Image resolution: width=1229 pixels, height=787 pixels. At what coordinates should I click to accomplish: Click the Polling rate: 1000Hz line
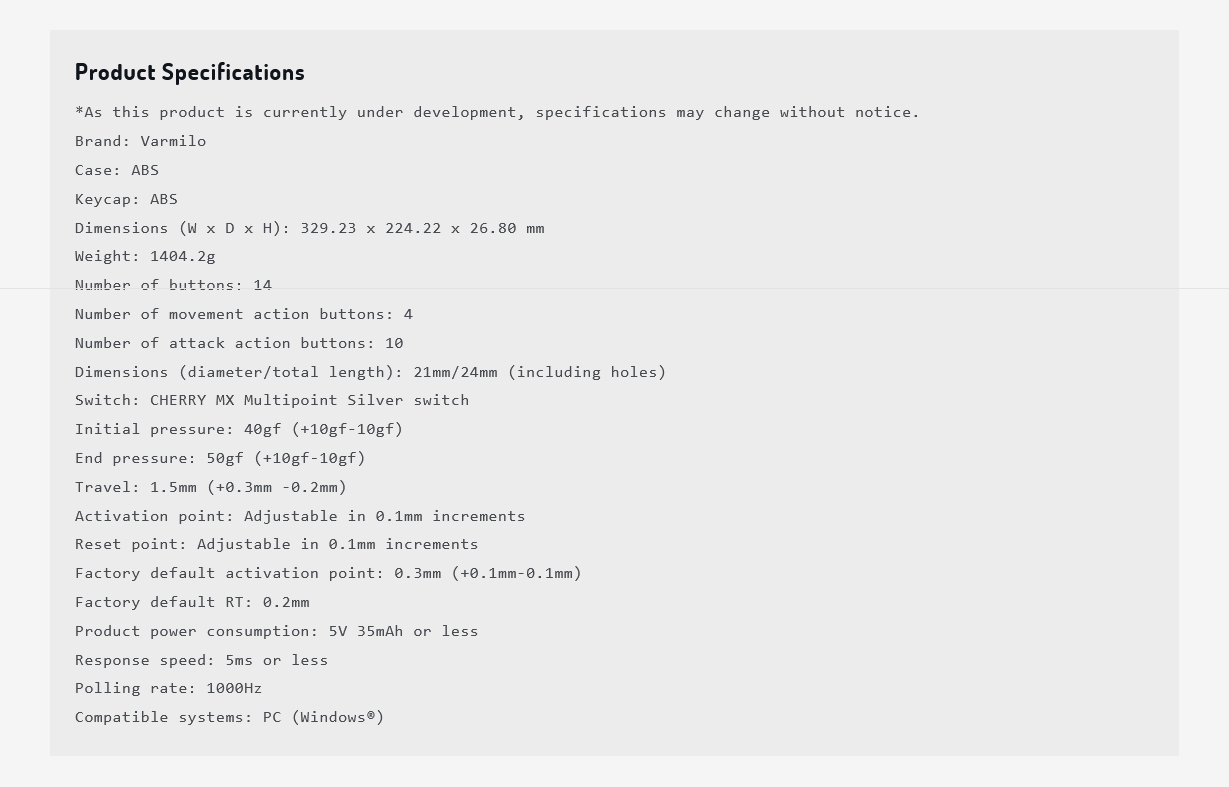(x=168, y=688)
